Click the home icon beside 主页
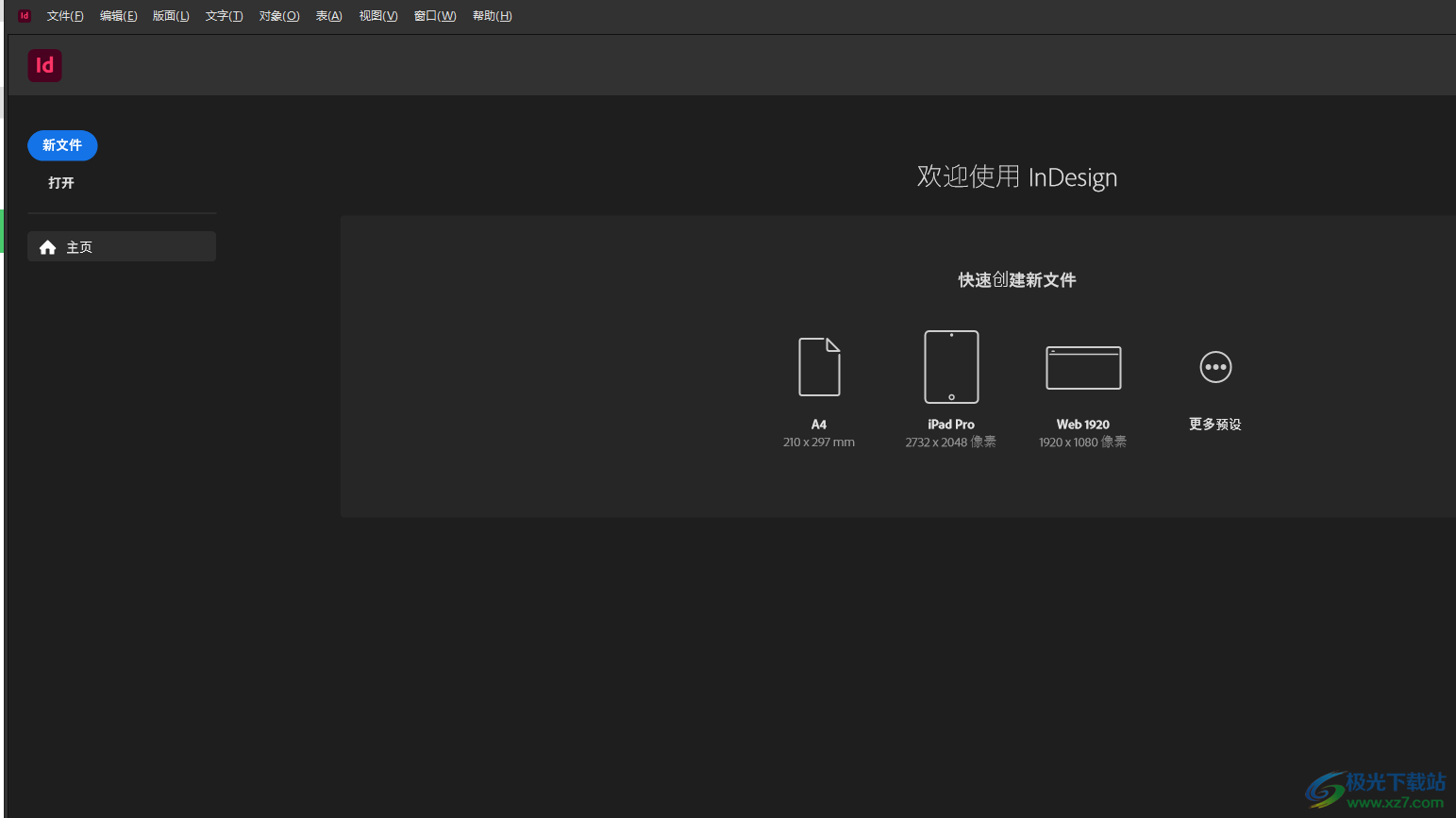1456x818 pixels. (48, 247)
